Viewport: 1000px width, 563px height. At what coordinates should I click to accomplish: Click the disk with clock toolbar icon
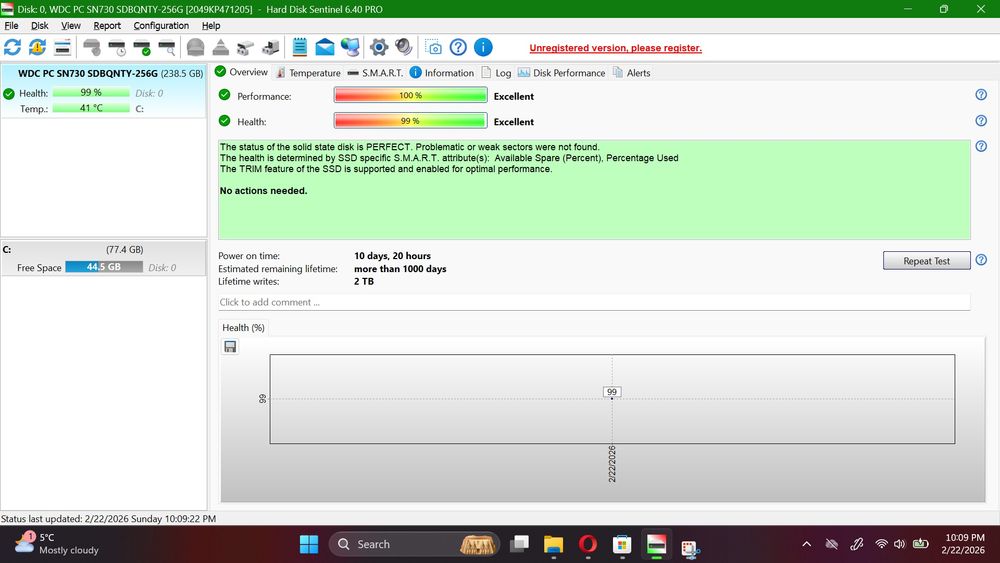[117, 47]
